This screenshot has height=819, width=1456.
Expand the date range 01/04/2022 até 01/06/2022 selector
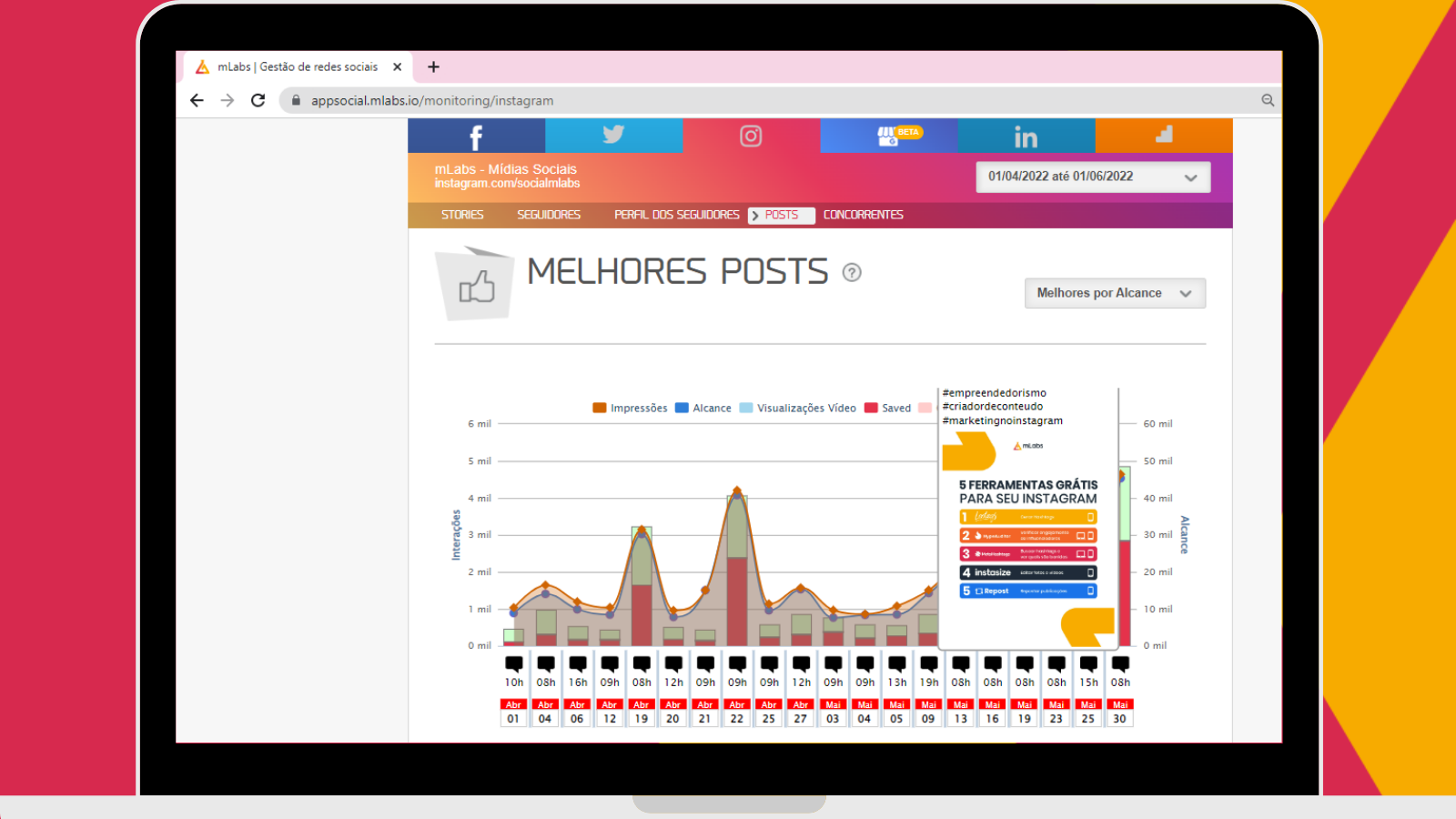pos(1092,177)
